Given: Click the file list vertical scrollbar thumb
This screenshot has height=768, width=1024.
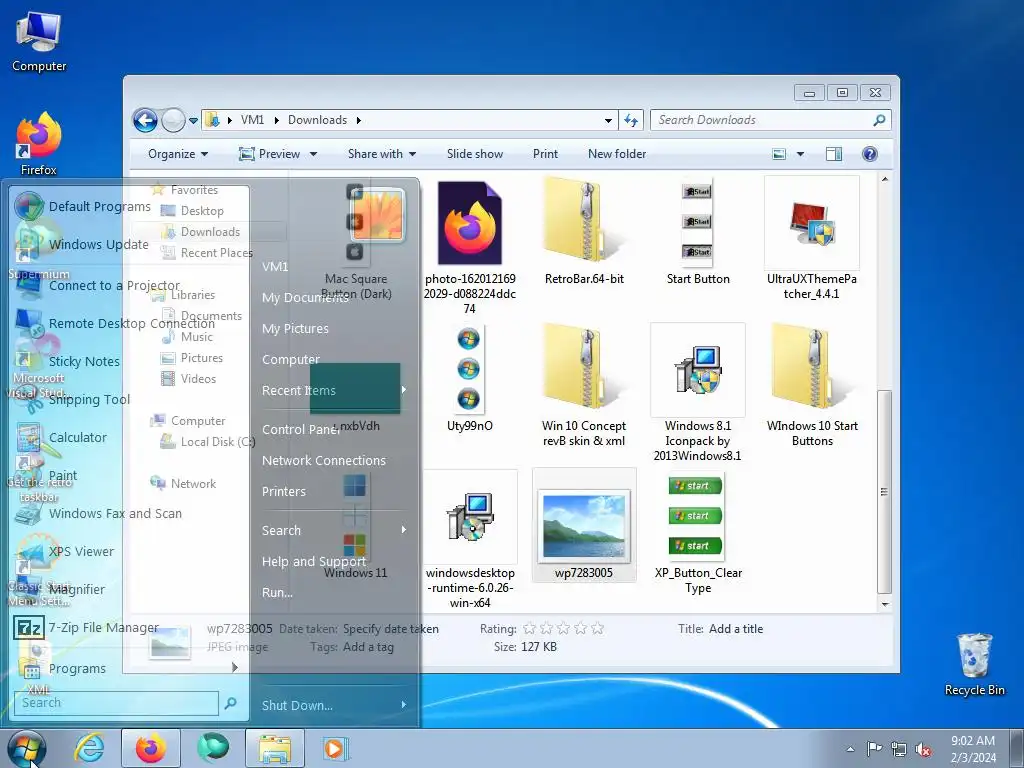Looking at the screenshot, I should tap(884, 492).
